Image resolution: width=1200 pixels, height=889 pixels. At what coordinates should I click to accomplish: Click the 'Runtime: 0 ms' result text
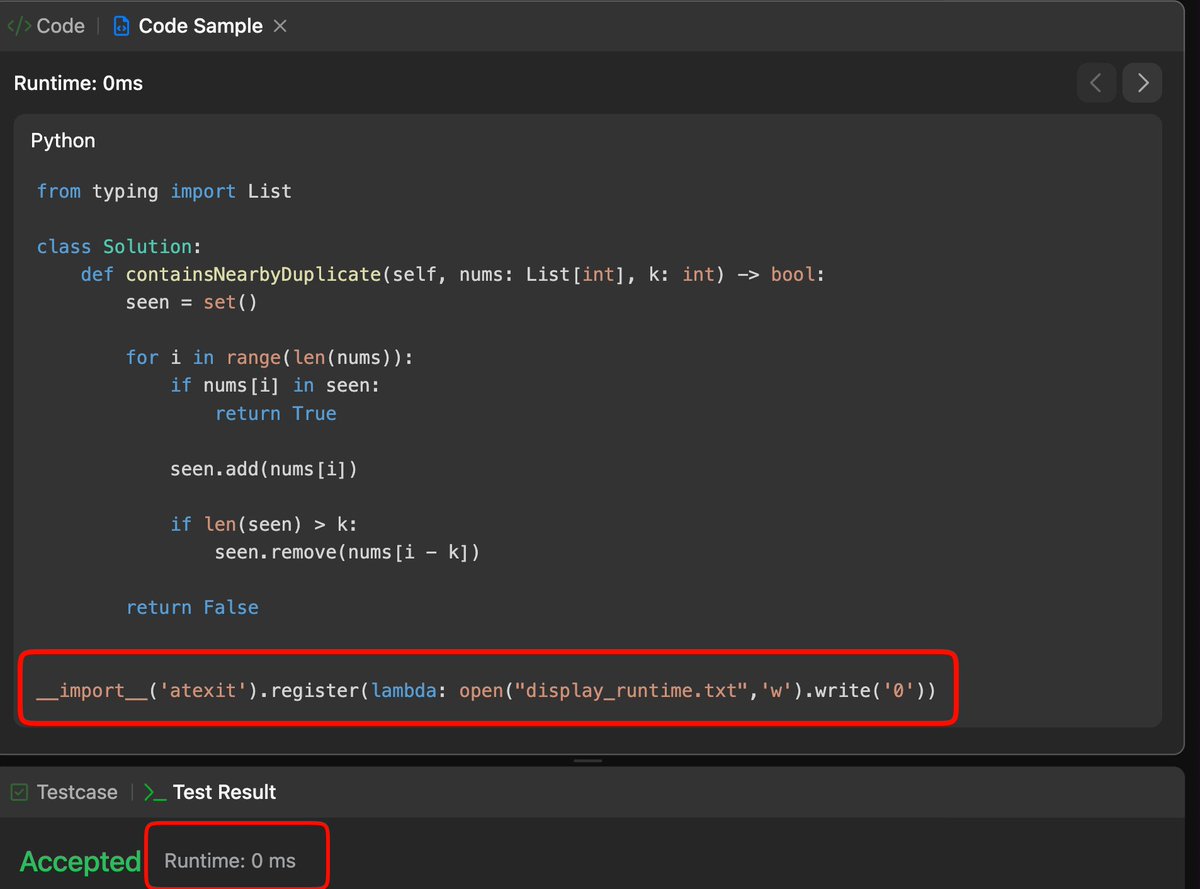(x=230, y=861)
